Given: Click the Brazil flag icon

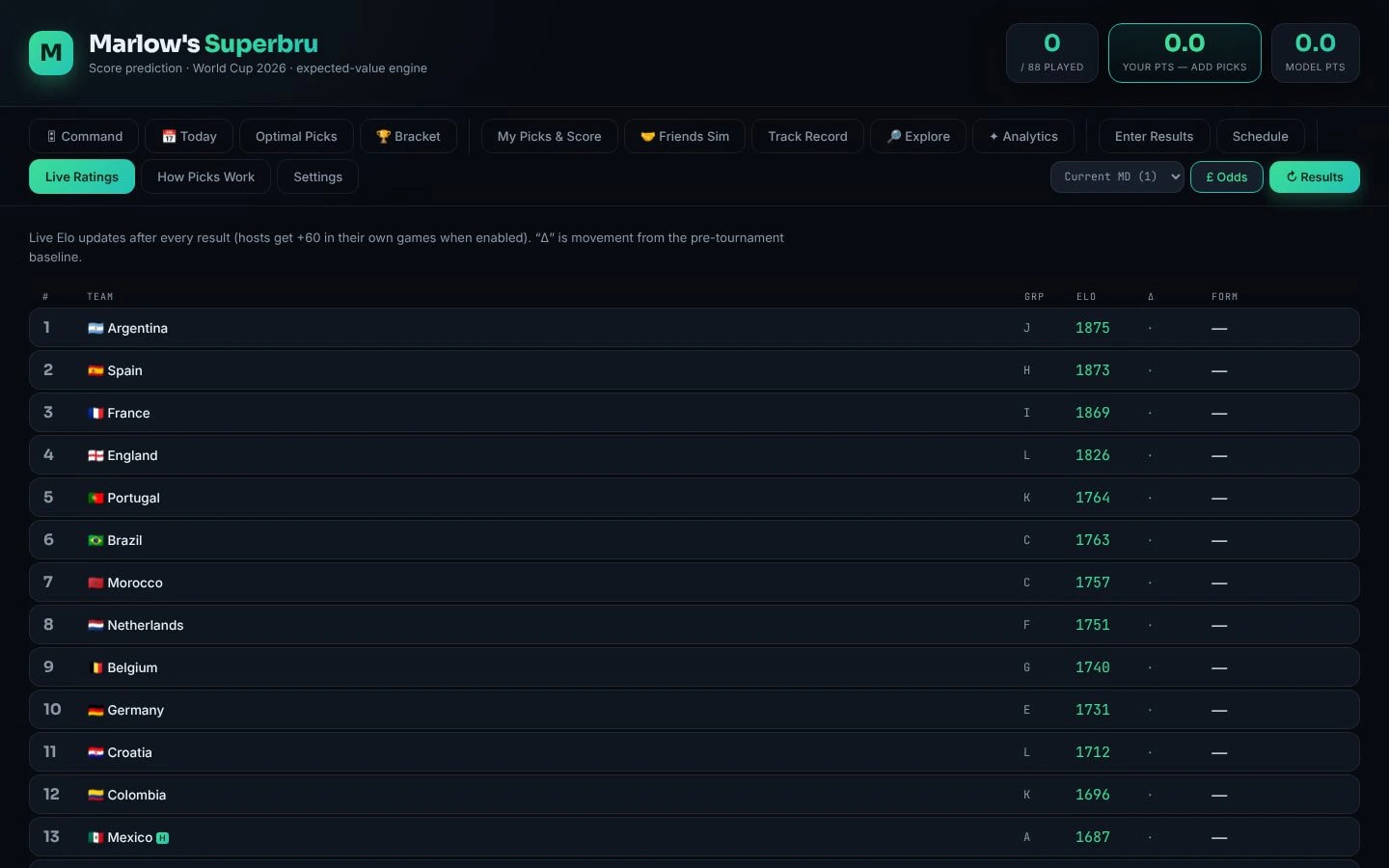Looking at the screenshot, I should [x=95, y=540].
